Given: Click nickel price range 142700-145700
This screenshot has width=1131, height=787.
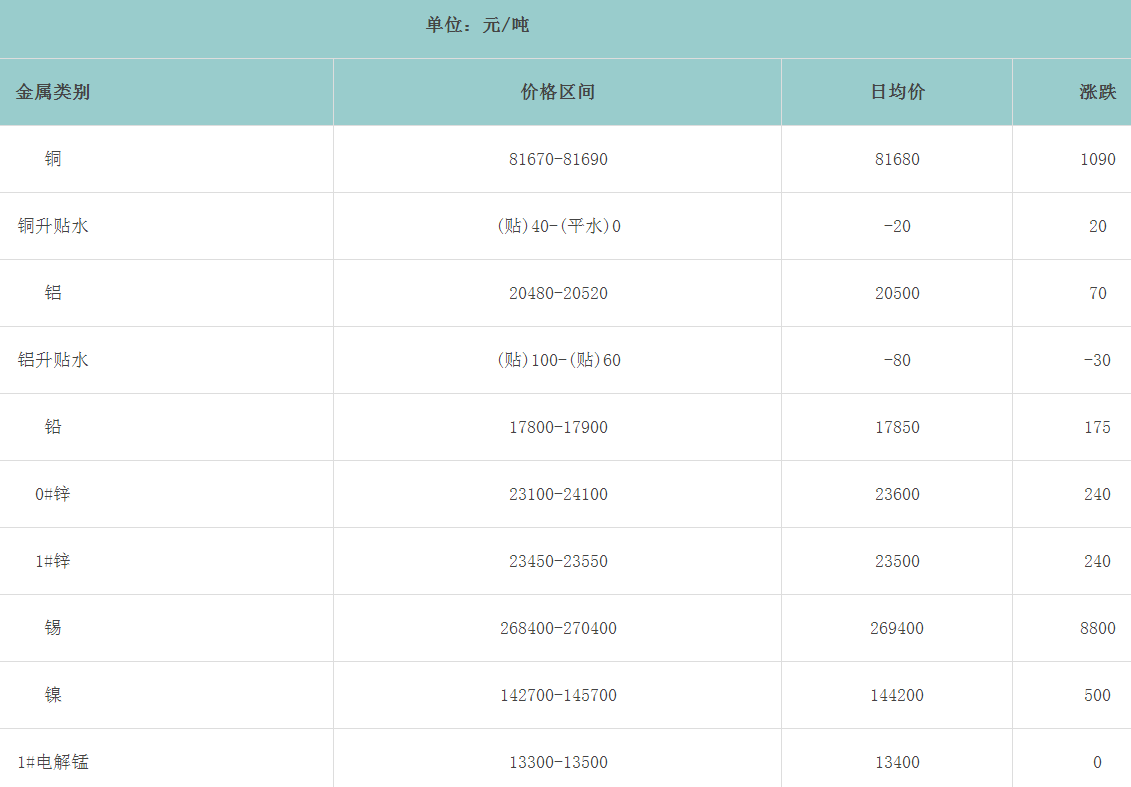Looking at the screenshot, I should pyautogui.click(x=558, y=695).
